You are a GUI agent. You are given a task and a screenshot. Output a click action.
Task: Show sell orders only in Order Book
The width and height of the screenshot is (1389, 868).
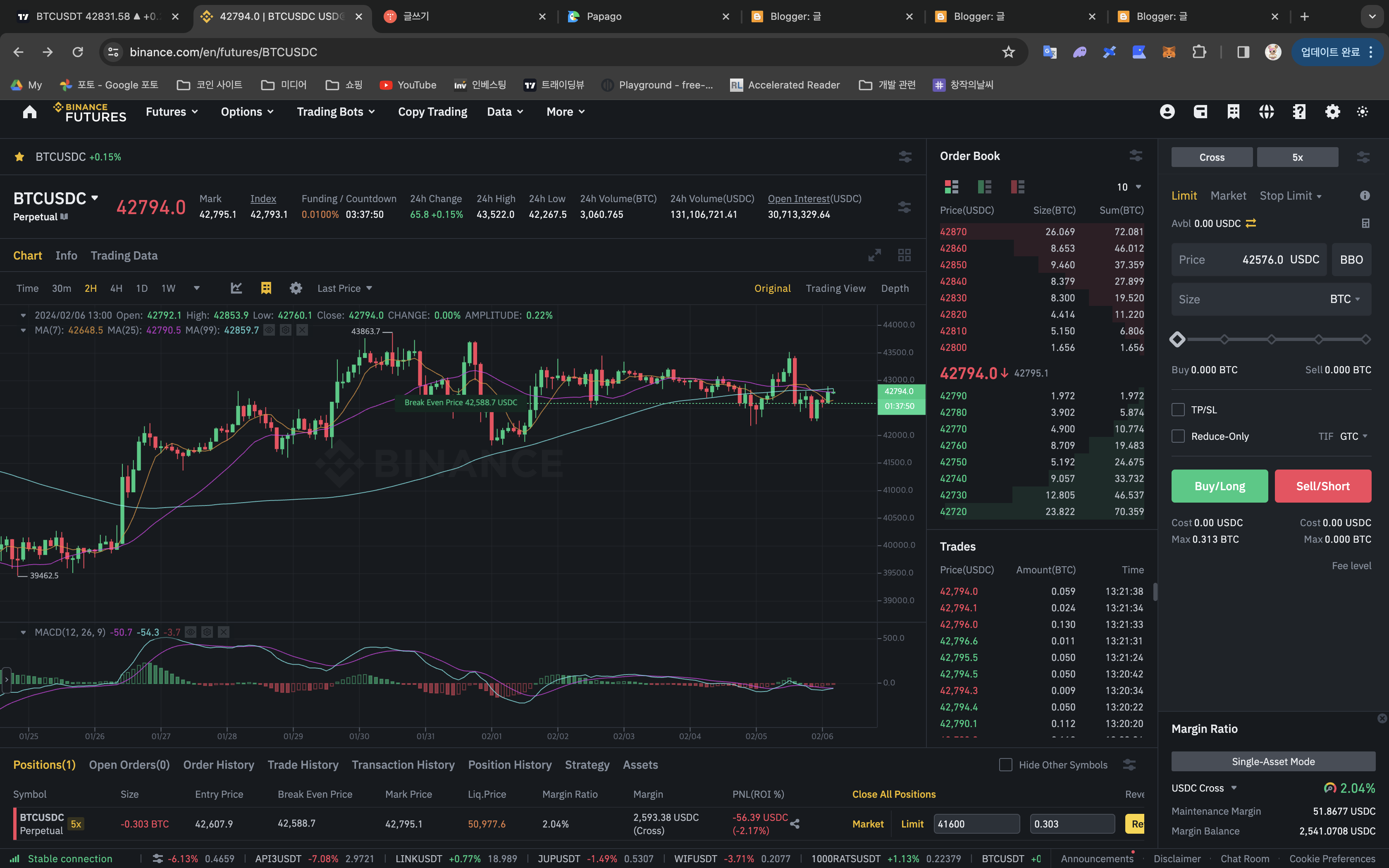1017,186
